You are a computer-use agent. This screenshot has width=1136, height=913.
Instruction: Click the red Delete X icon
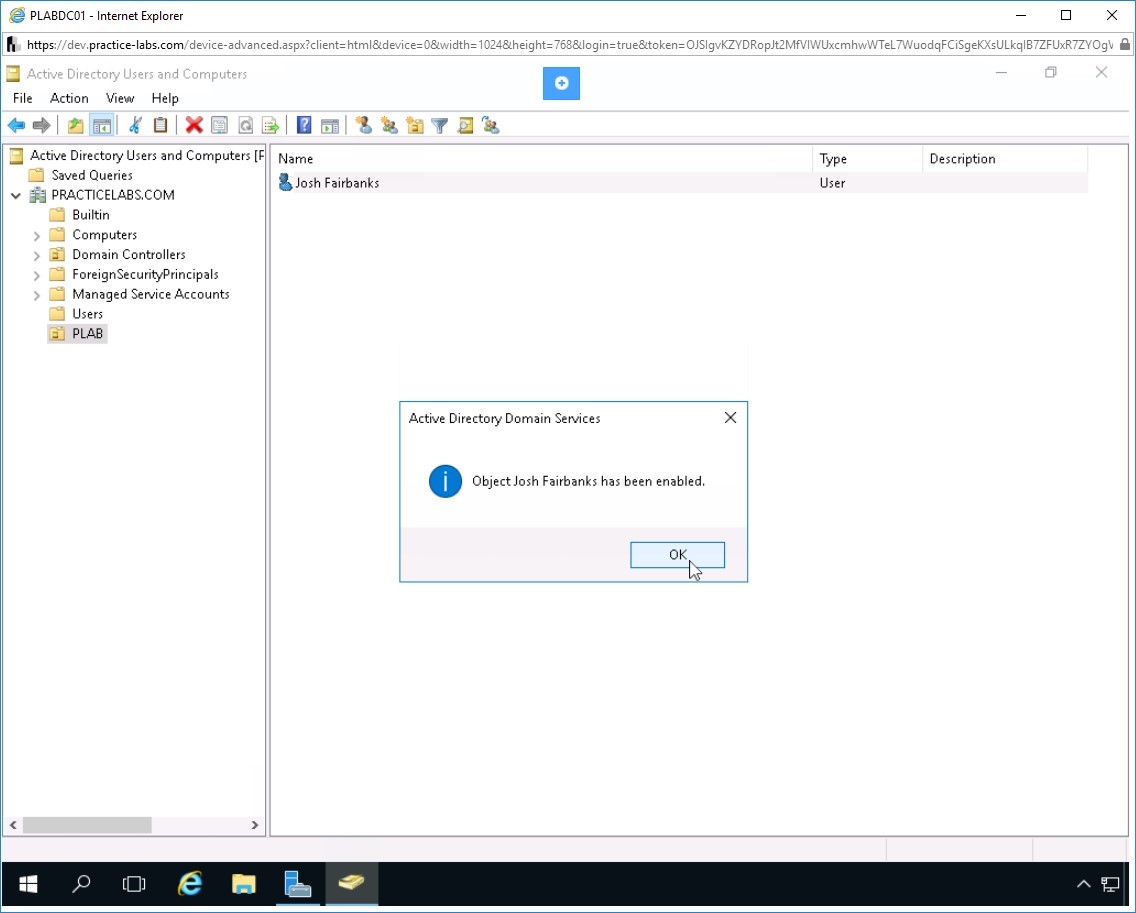point(193,125)
